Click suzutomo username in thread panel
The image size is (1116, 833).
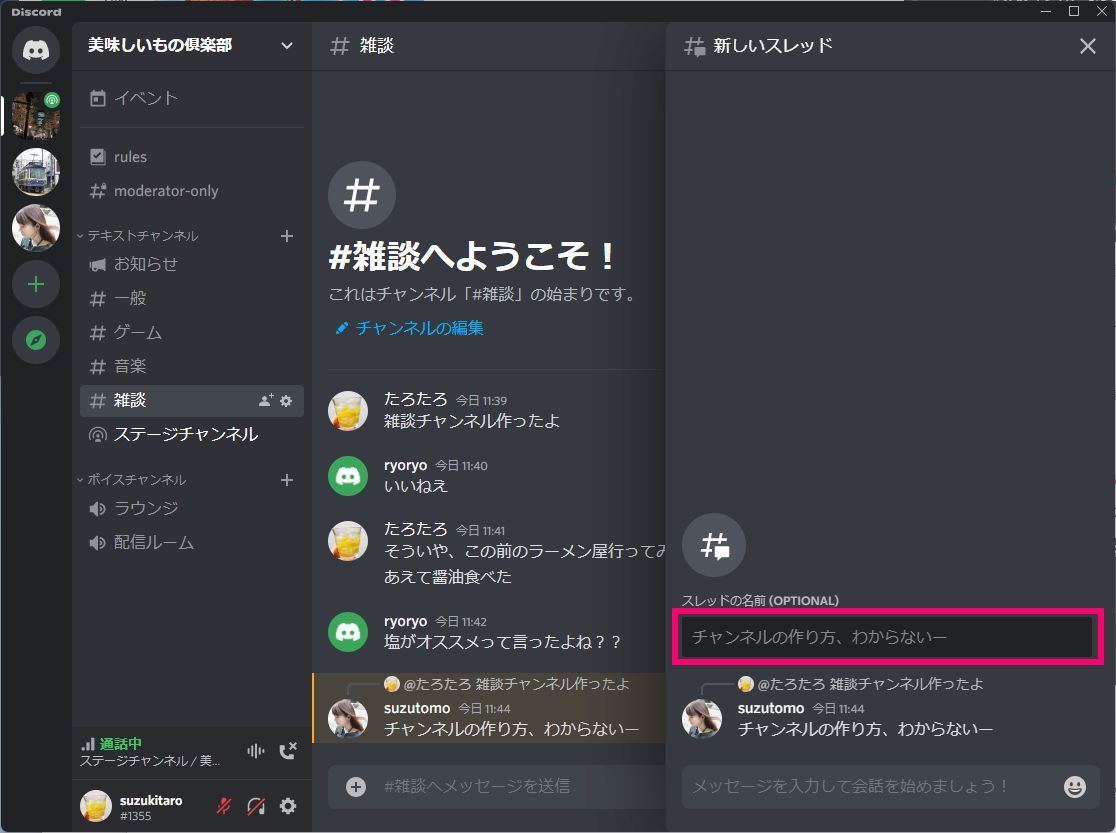pos(771,708)
